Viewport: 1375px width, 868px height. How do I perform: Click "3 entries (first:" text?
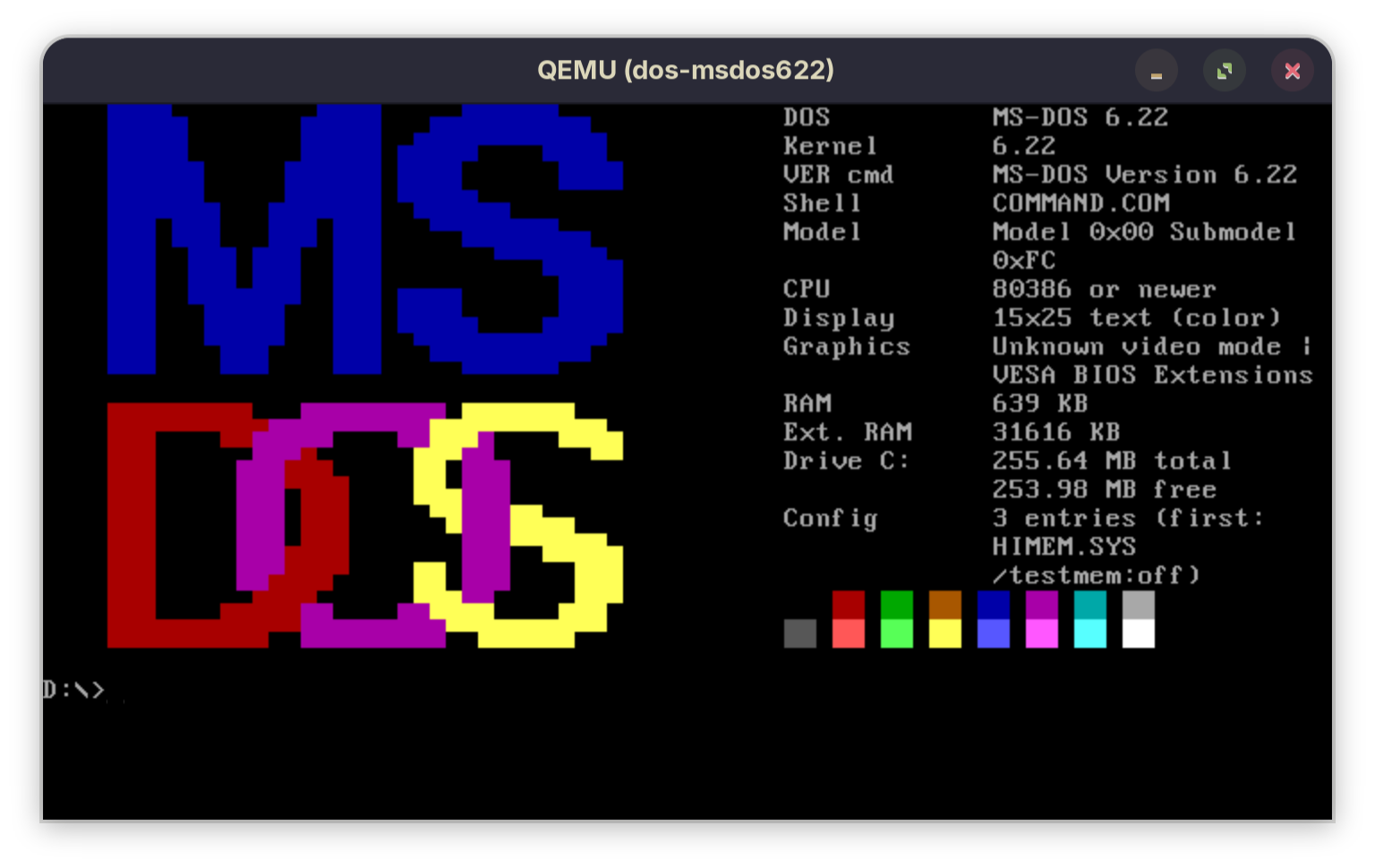pyautogui.click(x=1128, y=518)
